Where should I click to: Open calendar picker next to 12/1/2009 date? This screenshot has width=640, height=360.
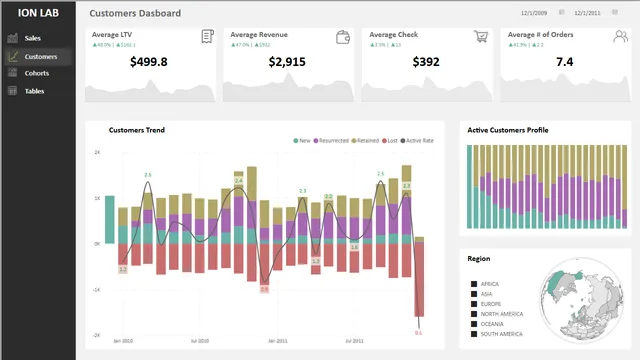pyautogui.click(x=562, y=12)
